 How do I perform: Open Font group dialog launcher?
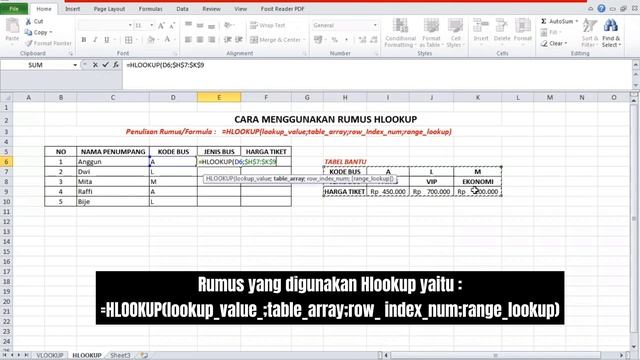coord(176,53)
